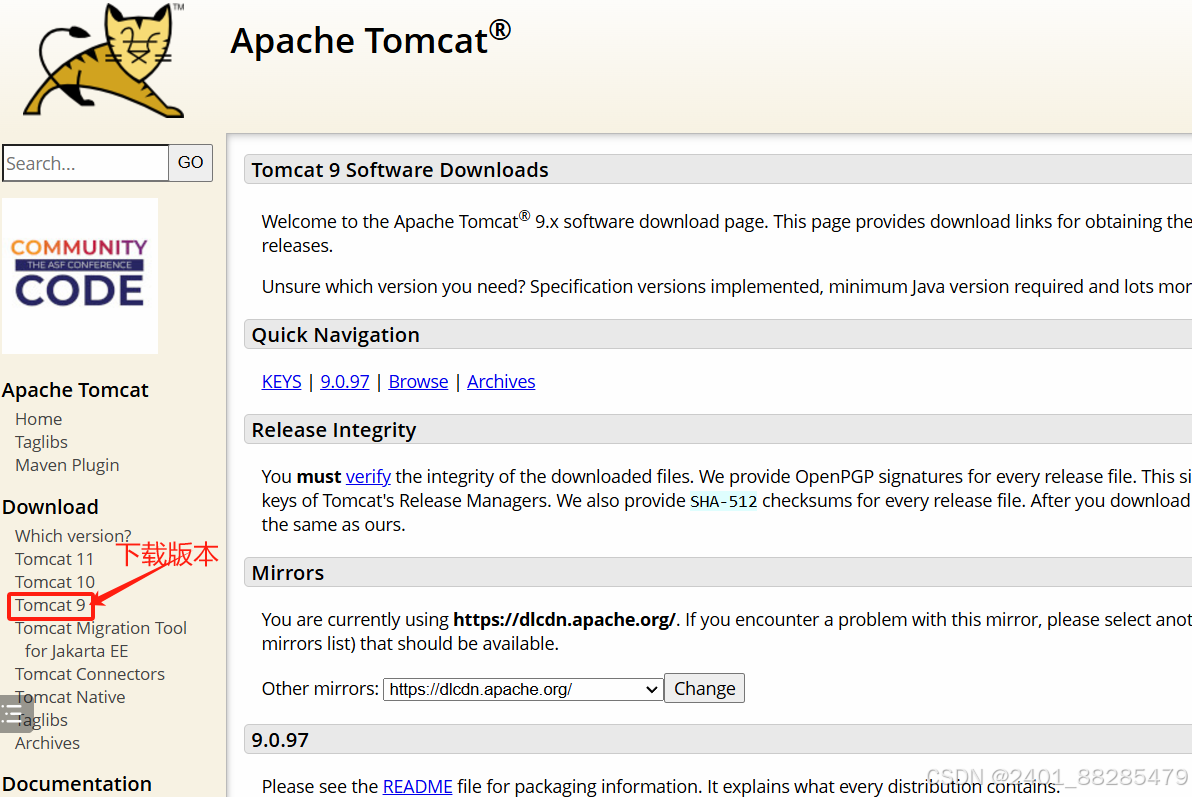The width and height of the screenshot is (1192, 797).
Task: Click the verify link in Release Integrity
Action: pyautogui.click(x=368, y=476)
